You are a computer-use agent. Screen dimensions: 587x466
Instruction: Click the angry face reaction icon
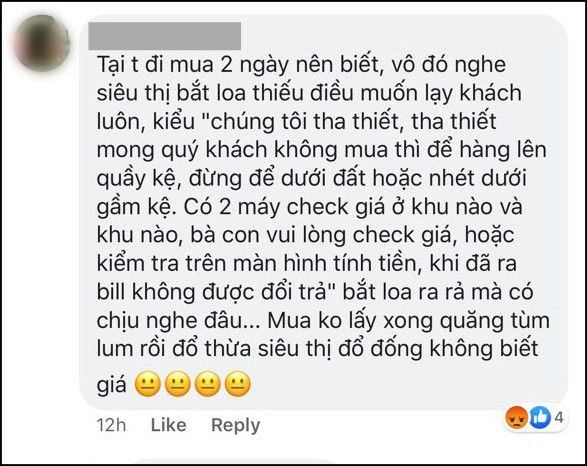[517, 417]
